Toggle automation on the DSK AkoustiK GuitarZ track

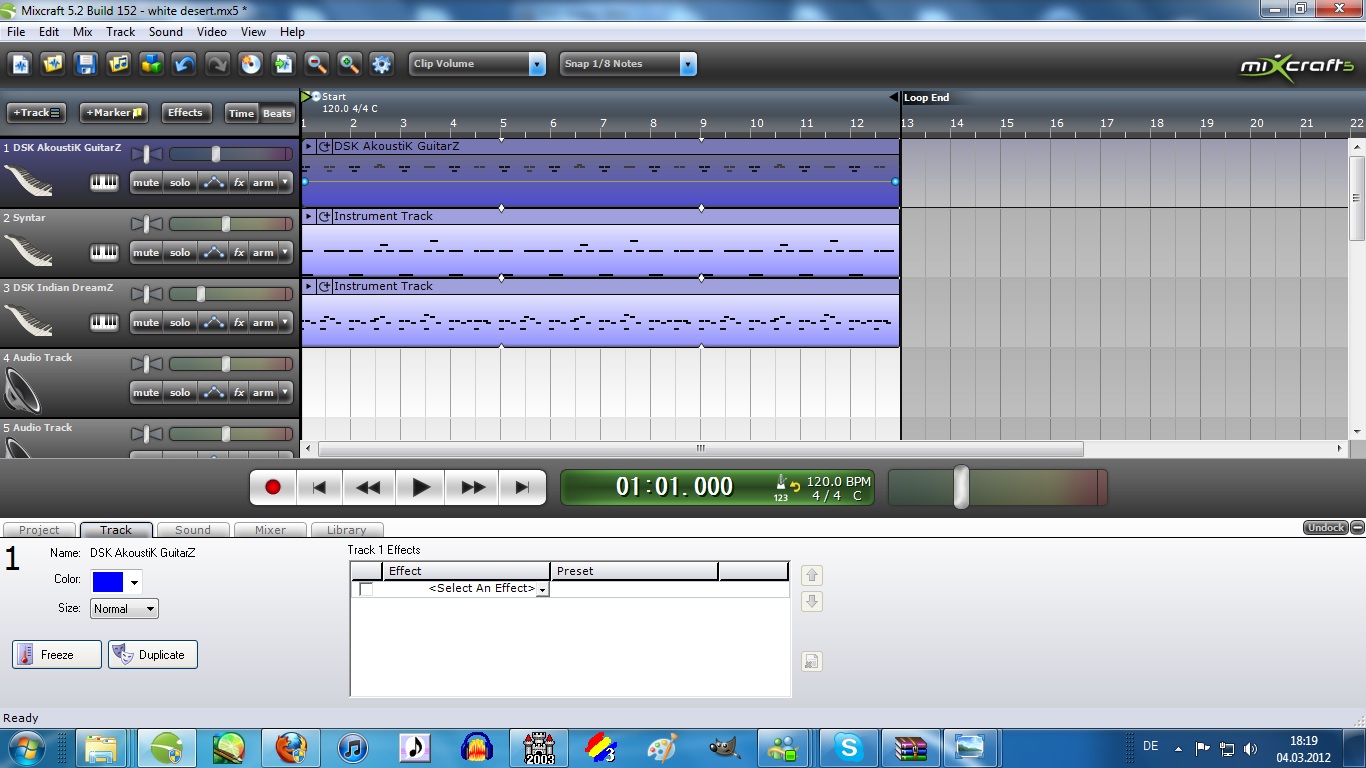tap(213, 183)
